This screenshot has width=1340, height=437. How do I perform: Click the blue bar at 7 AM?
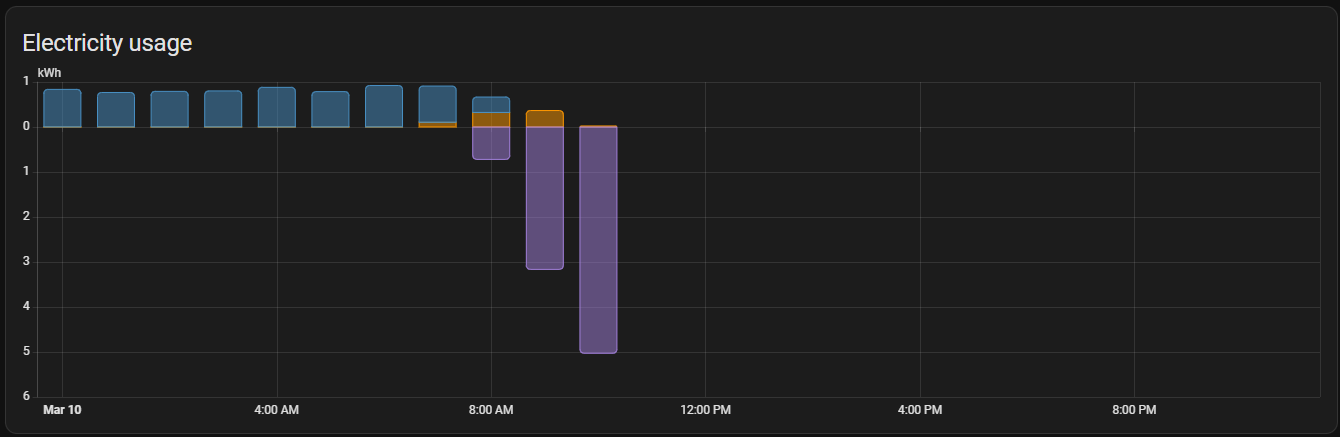pyautogui.click(x=437, y=104)
